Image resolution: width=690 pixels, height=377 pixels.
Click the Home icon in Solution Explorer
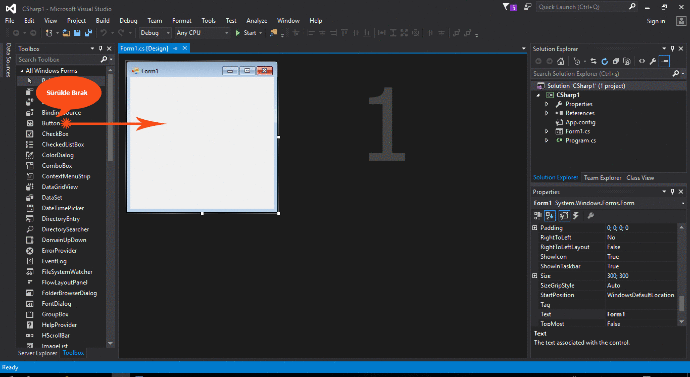[x=561, y=61]
